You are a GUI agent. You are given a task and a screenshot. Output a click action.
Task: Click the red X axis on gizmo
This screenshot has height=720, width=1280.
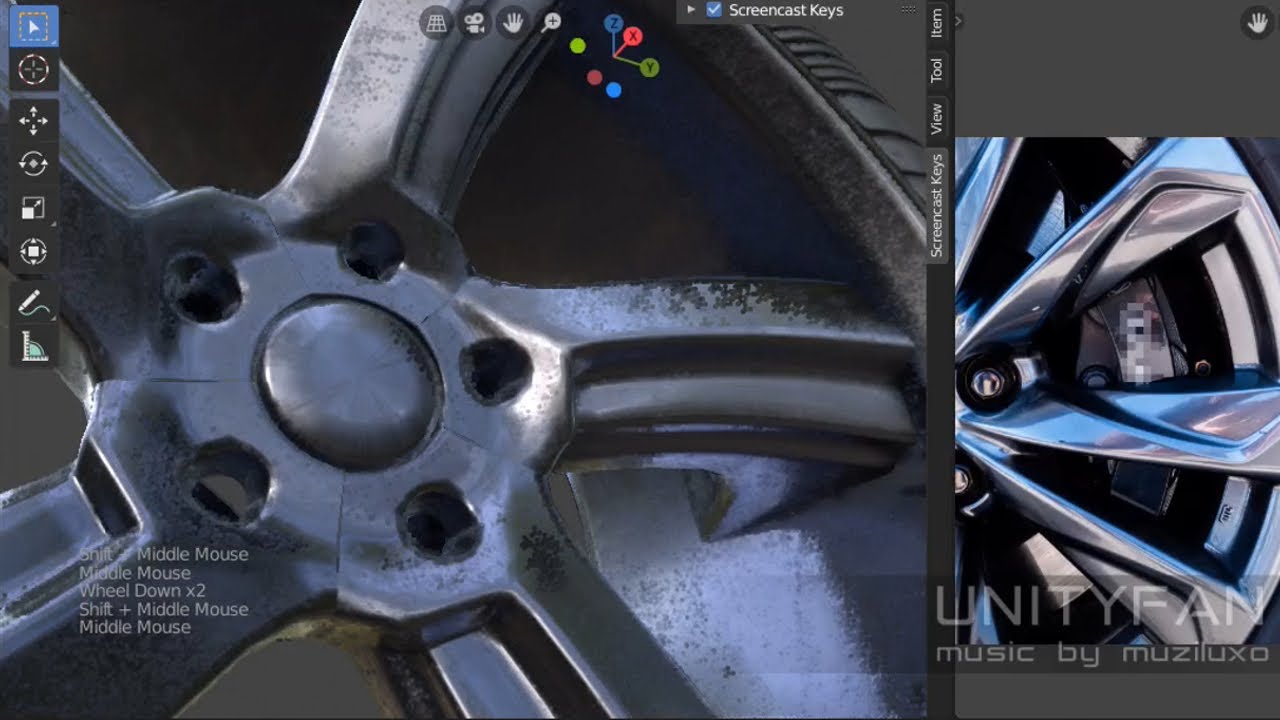click(x=632, y=36)
